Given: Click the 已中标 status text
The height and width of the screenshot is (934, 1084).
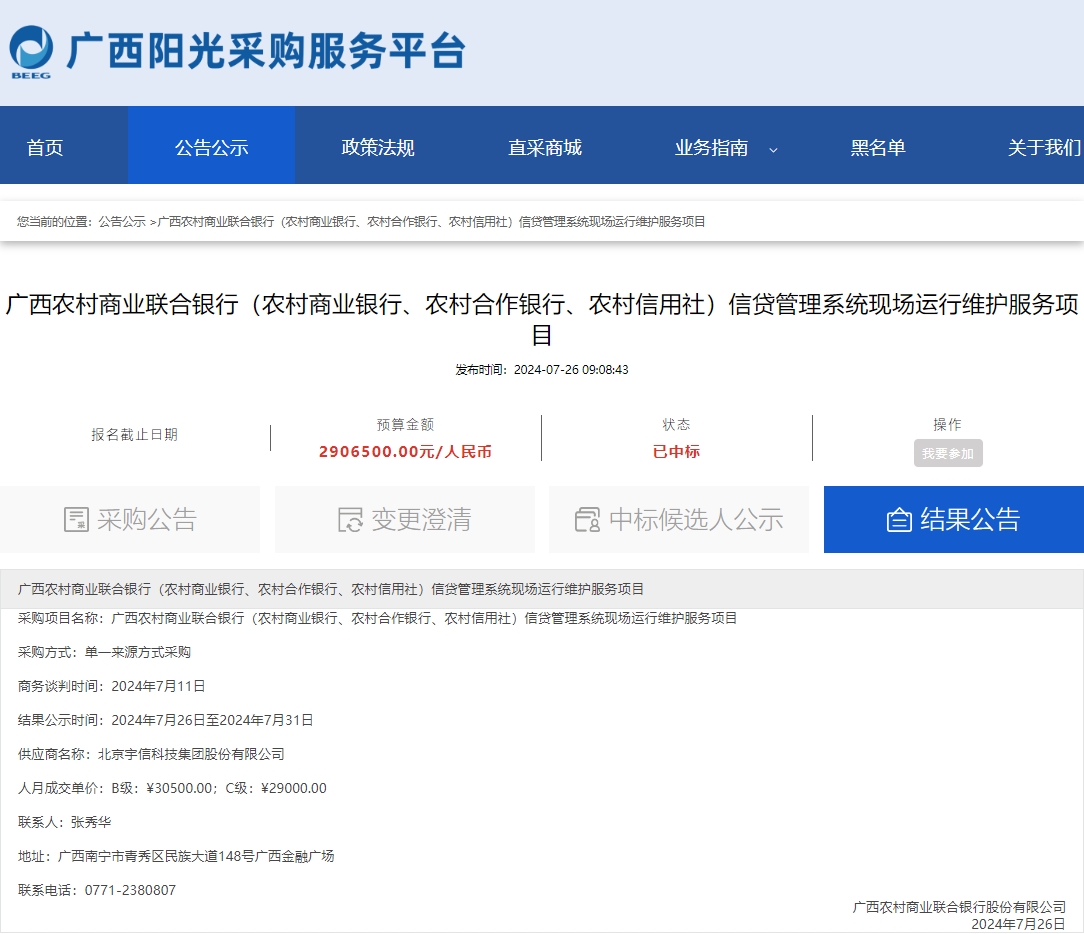Looking at the screenshot, I should 676,451.
